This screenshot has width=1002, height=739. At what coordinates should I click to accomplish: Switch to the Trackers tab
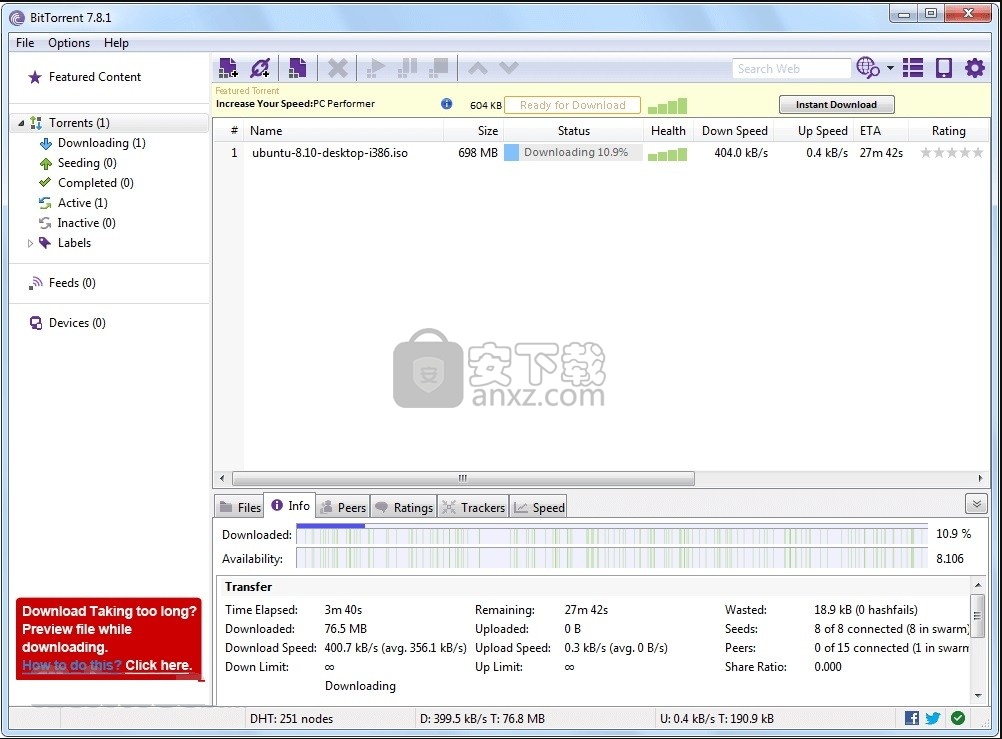pos(474,507)
